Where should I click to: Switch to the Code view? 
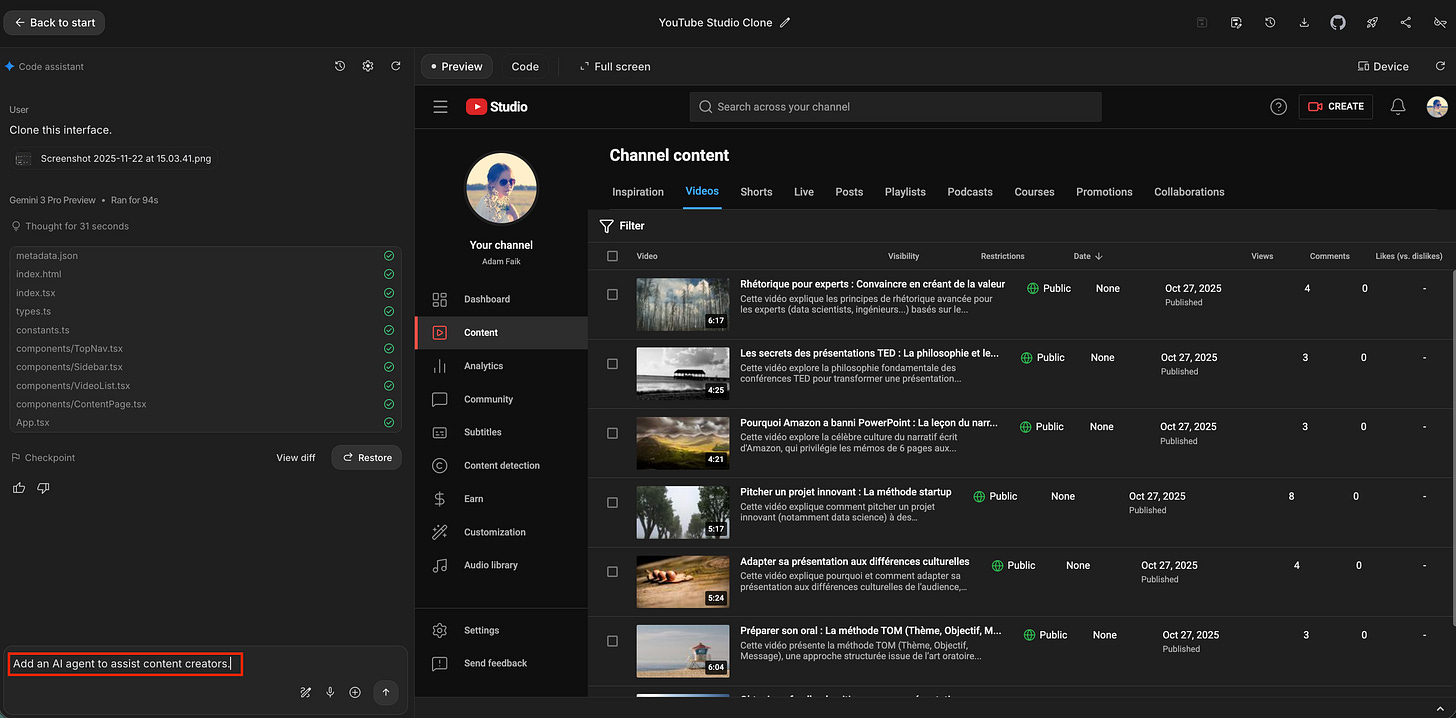[525, 66]
